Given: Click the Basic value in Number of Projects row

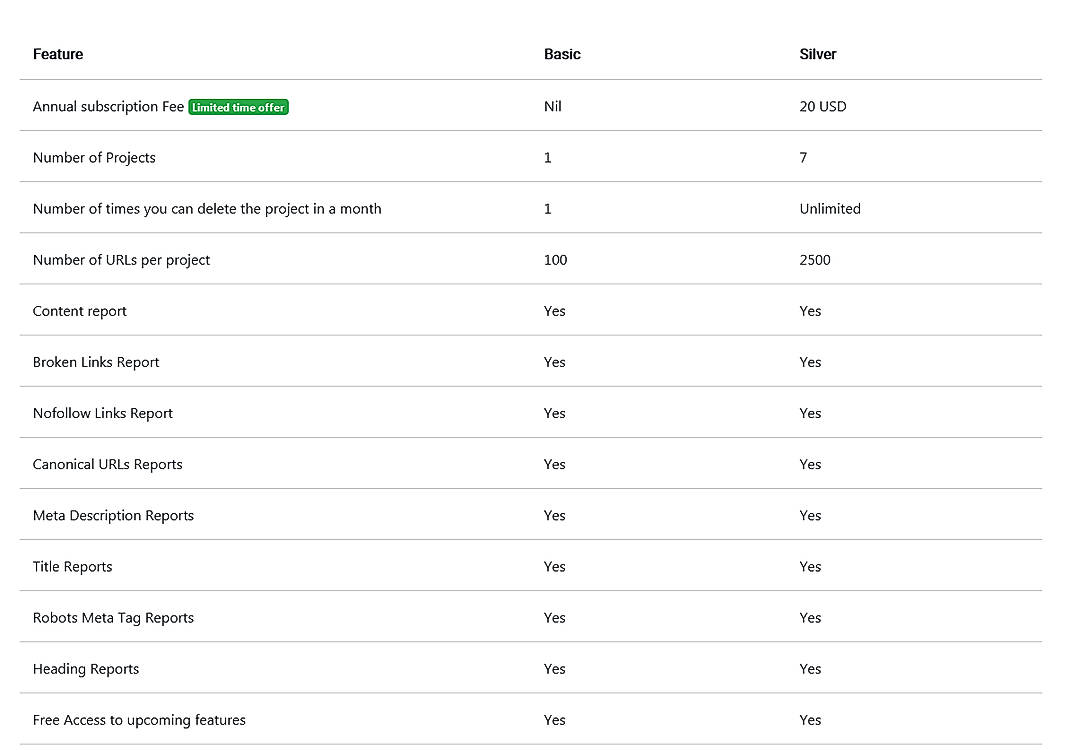Looking at the screenshot, I should pyautogui.click(x=547, y=158).
